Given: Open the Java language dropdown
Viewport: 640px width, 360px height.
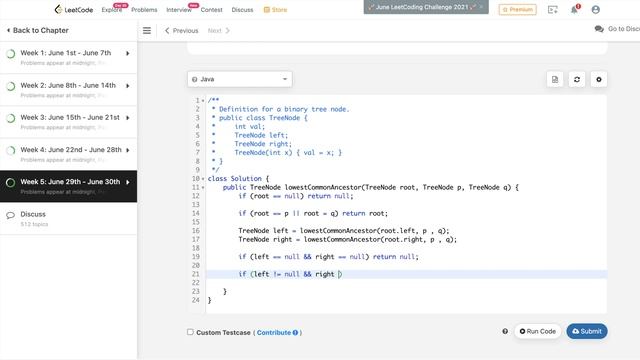Looking at the screenshot, I should tap(240, 79).
